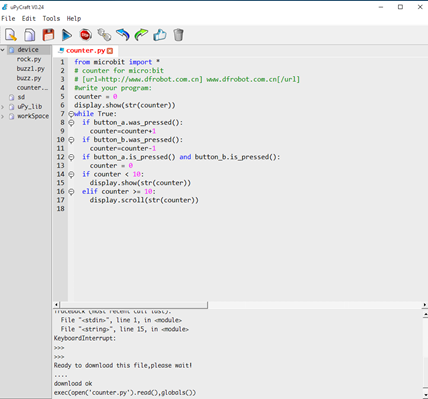The width and height of the screenshot is (428, 399).
Task: Click line 1 'from microbit import *'
Action: tap(117, 62)
